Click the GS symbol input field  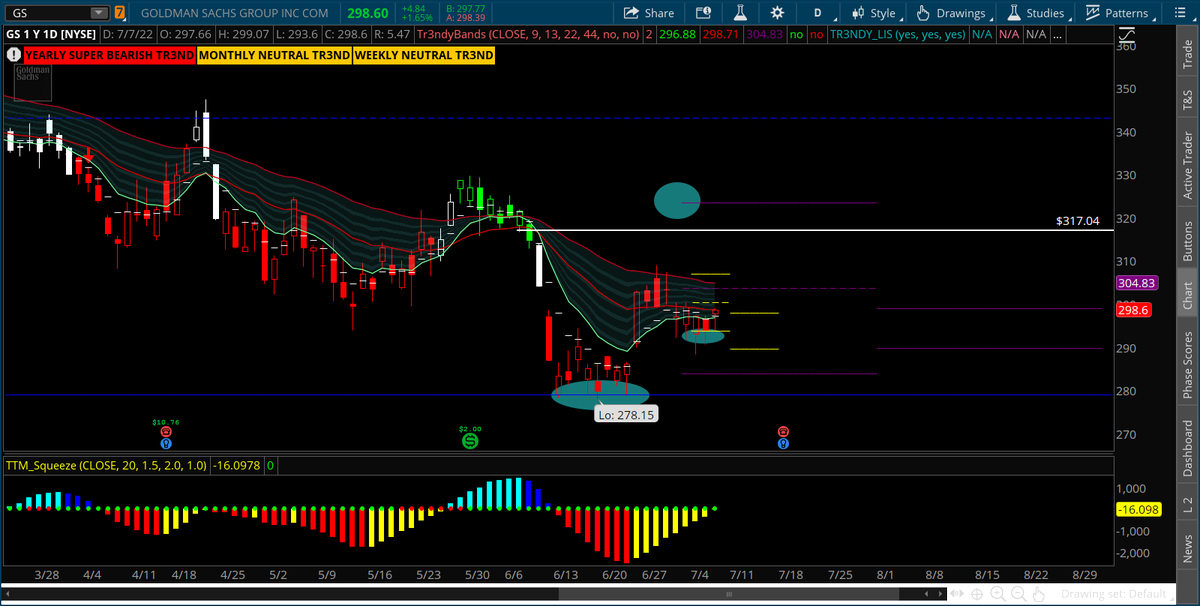click(x=47, y=13)
